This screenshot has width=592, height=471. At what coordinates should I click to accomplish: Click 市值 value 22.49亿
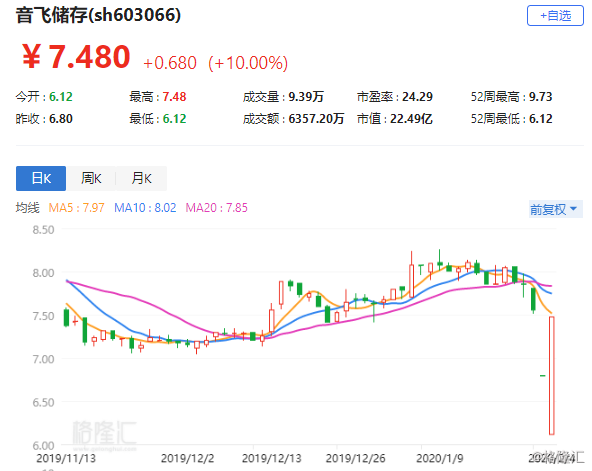tap(411, 119)
